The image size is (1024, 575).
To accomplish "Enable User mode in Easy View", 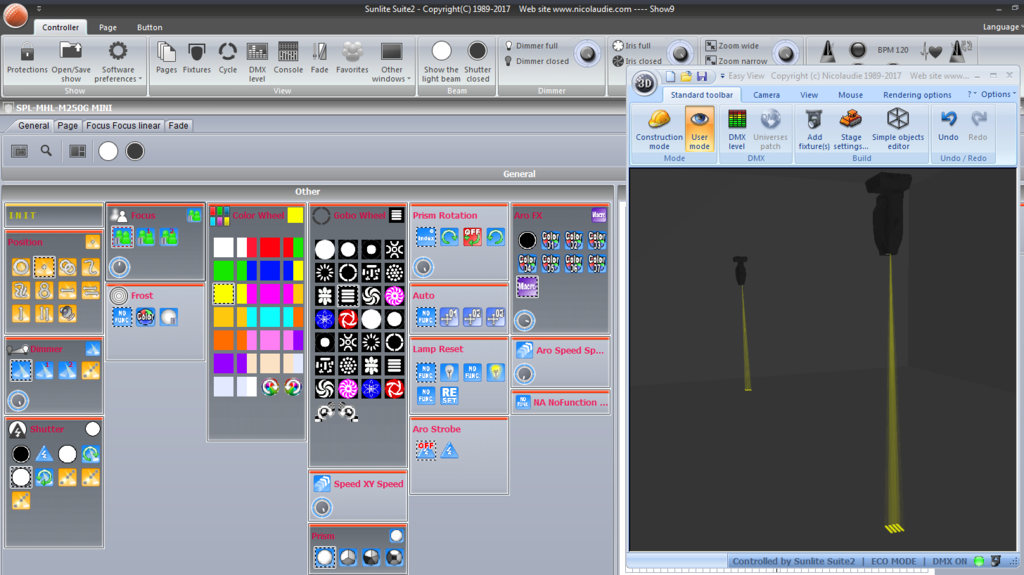I will (699, 129).
